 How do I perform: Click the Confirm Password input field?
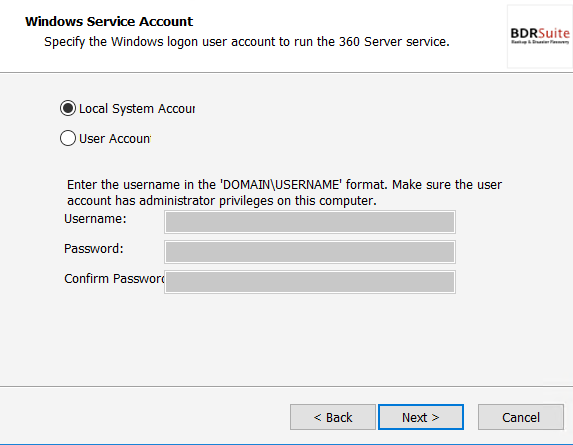point(310,282)
